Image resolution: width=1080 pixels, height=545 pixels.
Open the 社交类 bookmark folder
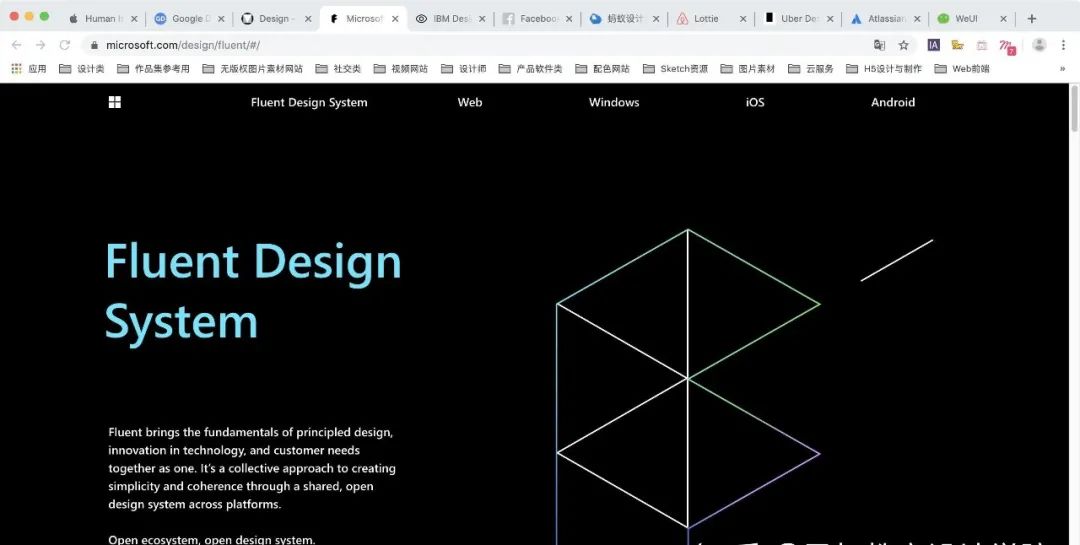tap(338, 69)
